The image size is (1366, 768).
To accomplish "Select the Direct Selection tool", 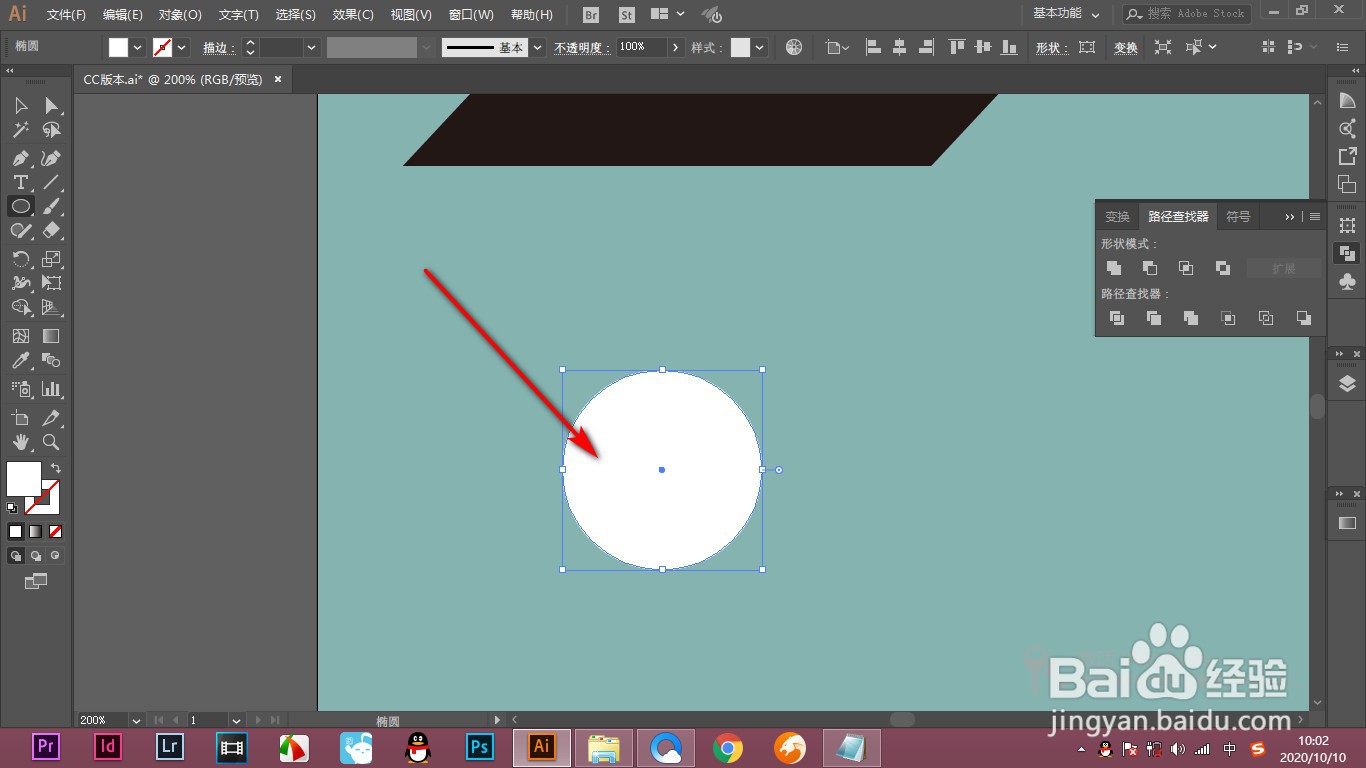I will [x=51, y=106].
